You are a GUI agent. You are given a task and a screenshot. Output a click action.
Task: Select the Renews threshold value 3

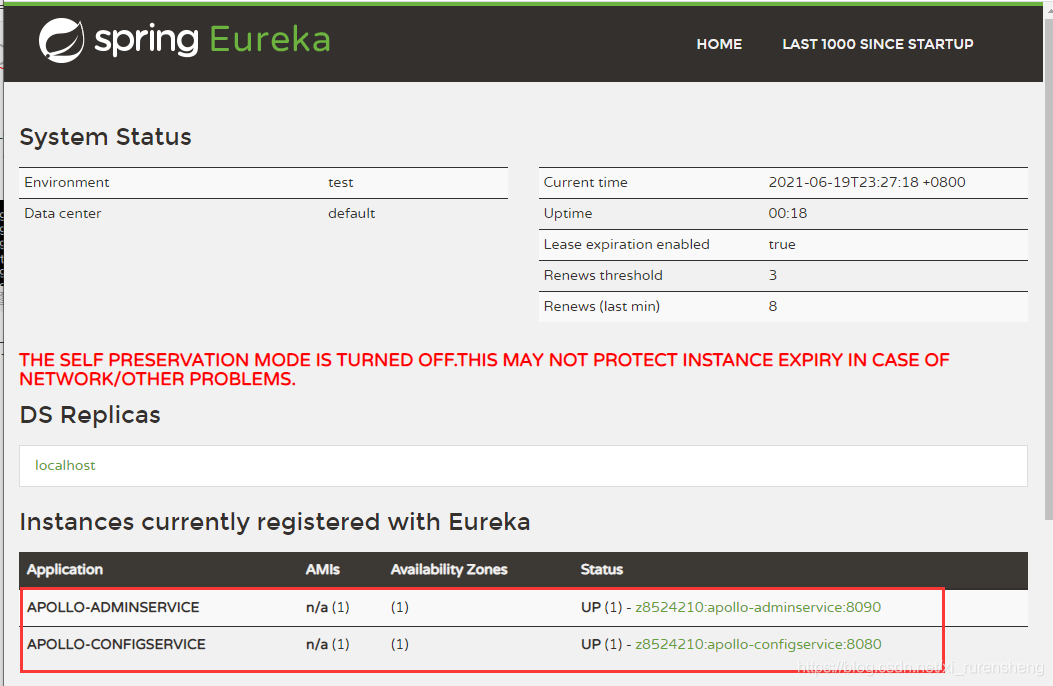click(773, 275)
